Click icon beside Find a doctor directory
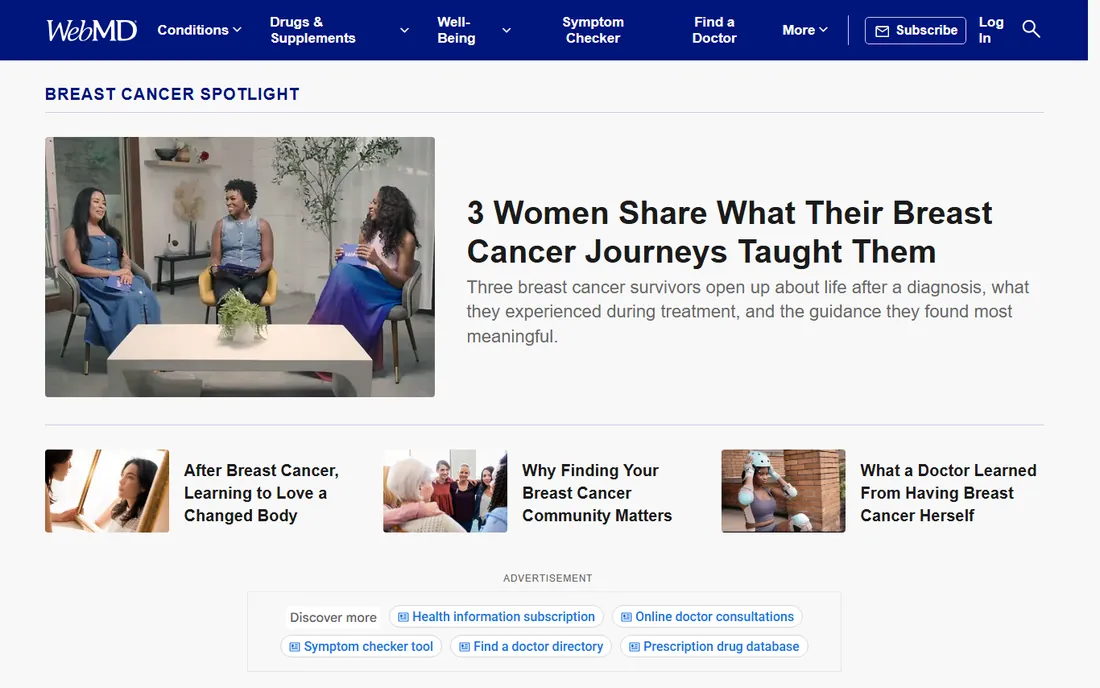The width and height of the screenshot is (1100, 688). [464, 647]
